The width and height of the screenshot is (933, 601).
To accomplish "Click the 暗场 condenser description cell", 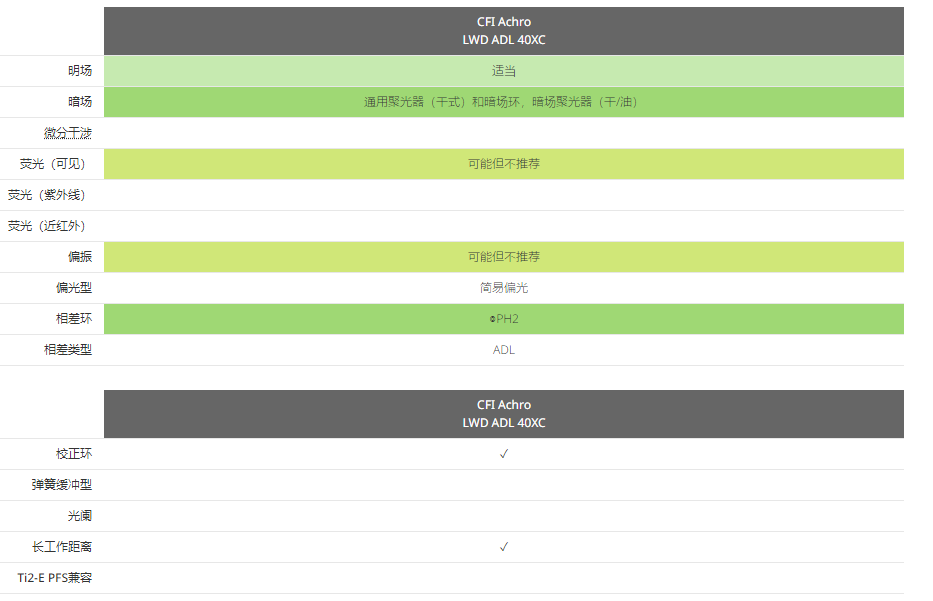I will click(x=503, y=102).
